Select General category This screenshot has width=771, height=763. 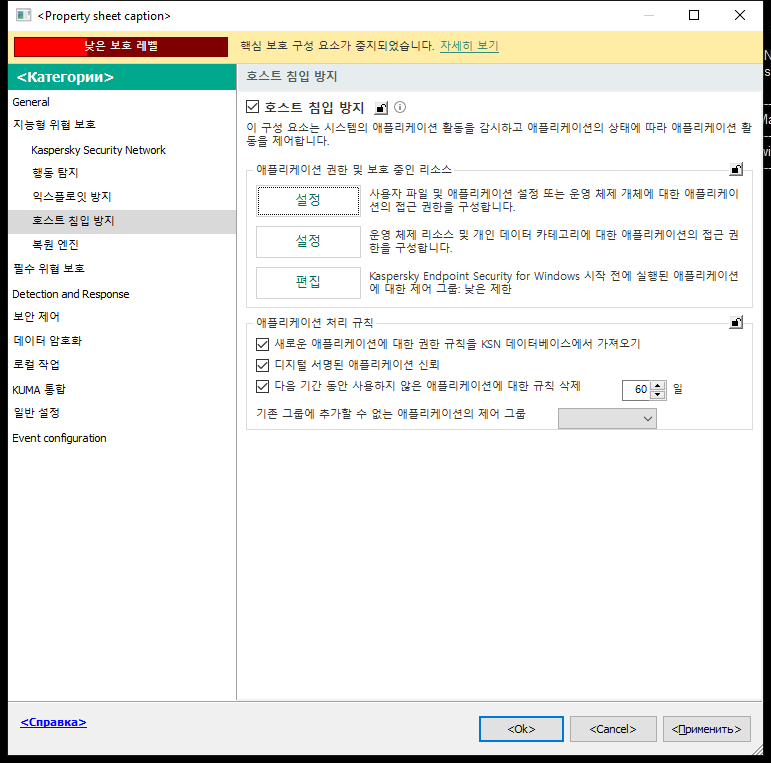click(31, 102)
